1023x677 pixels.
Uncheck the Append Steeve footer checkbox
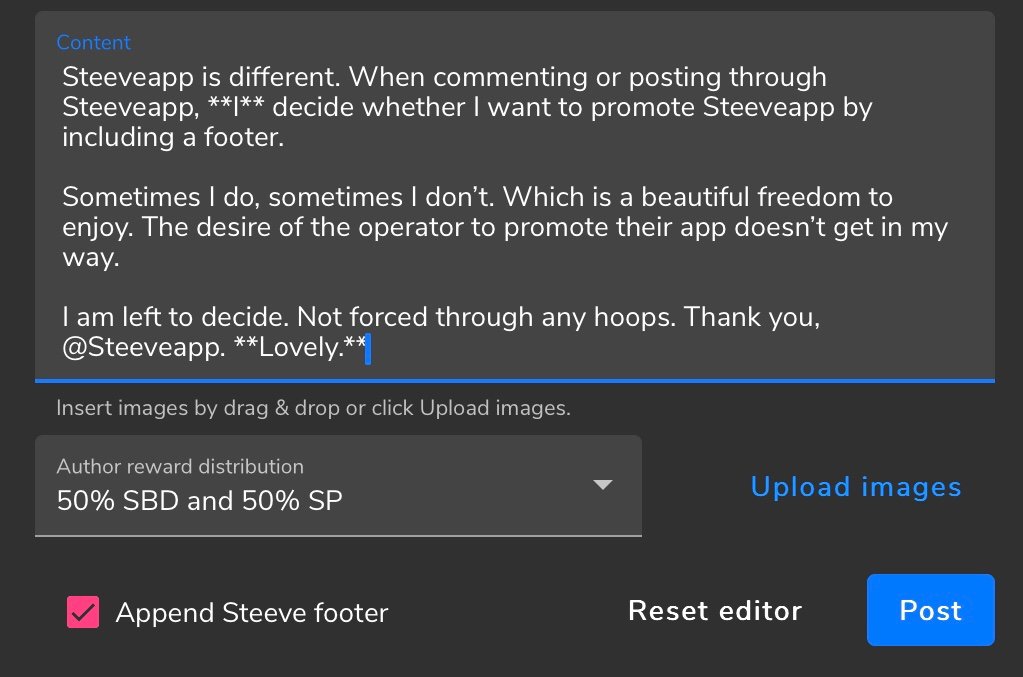tap(83, 612)
